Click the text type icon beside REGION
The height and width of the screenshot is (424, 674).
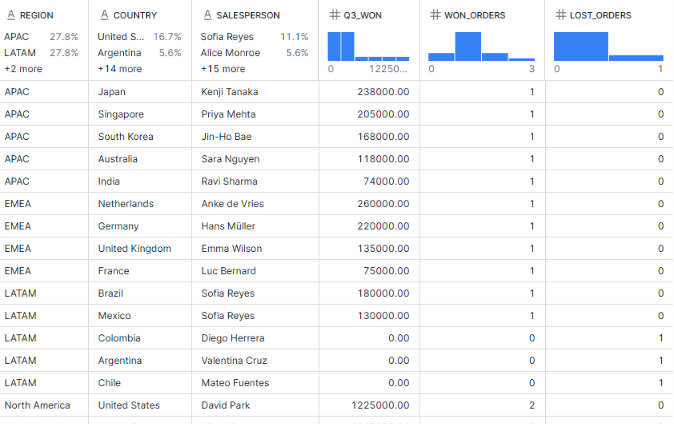(x=11, y=15)
